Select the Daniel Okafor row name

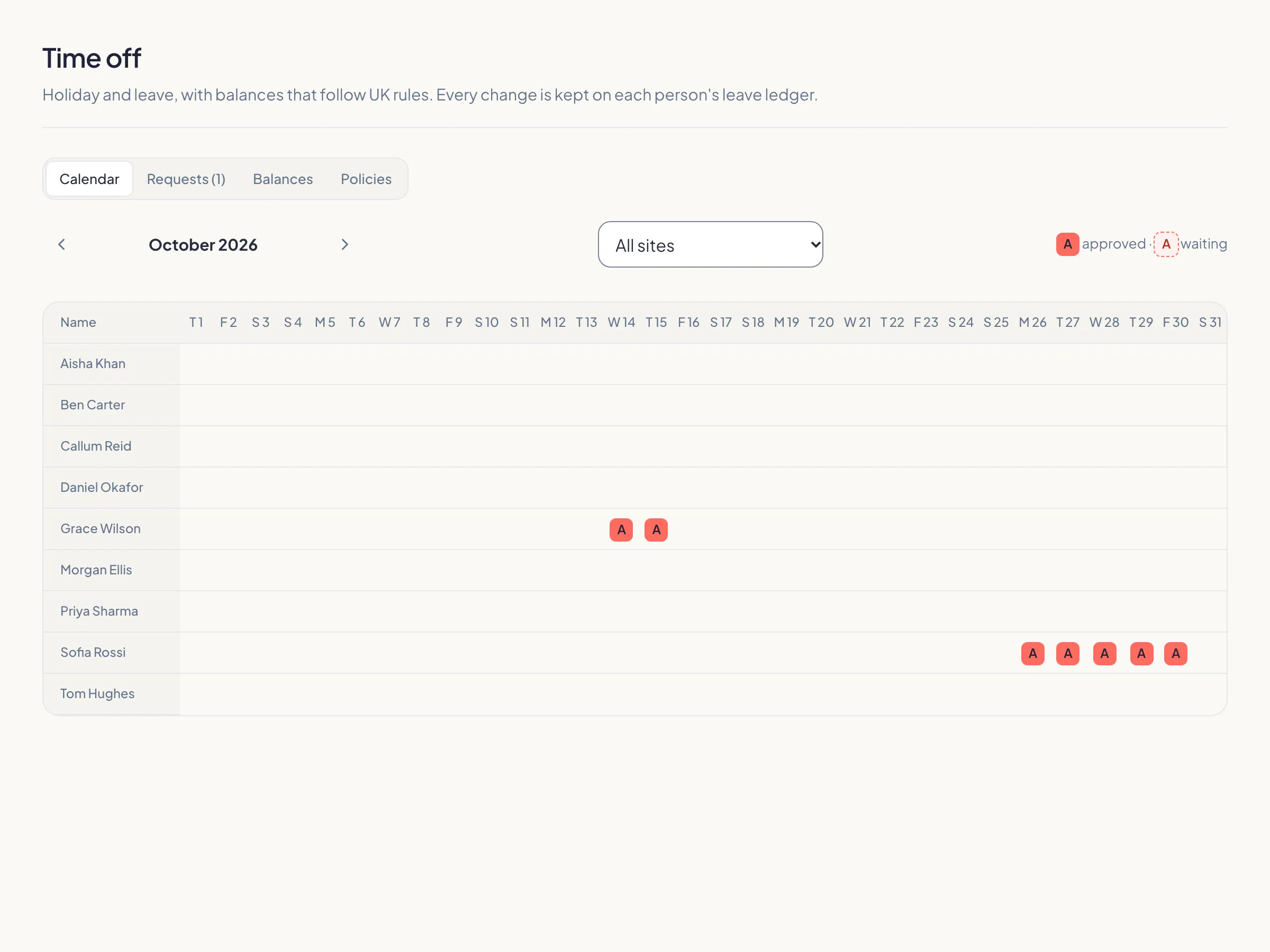click(x=102, y=488)
